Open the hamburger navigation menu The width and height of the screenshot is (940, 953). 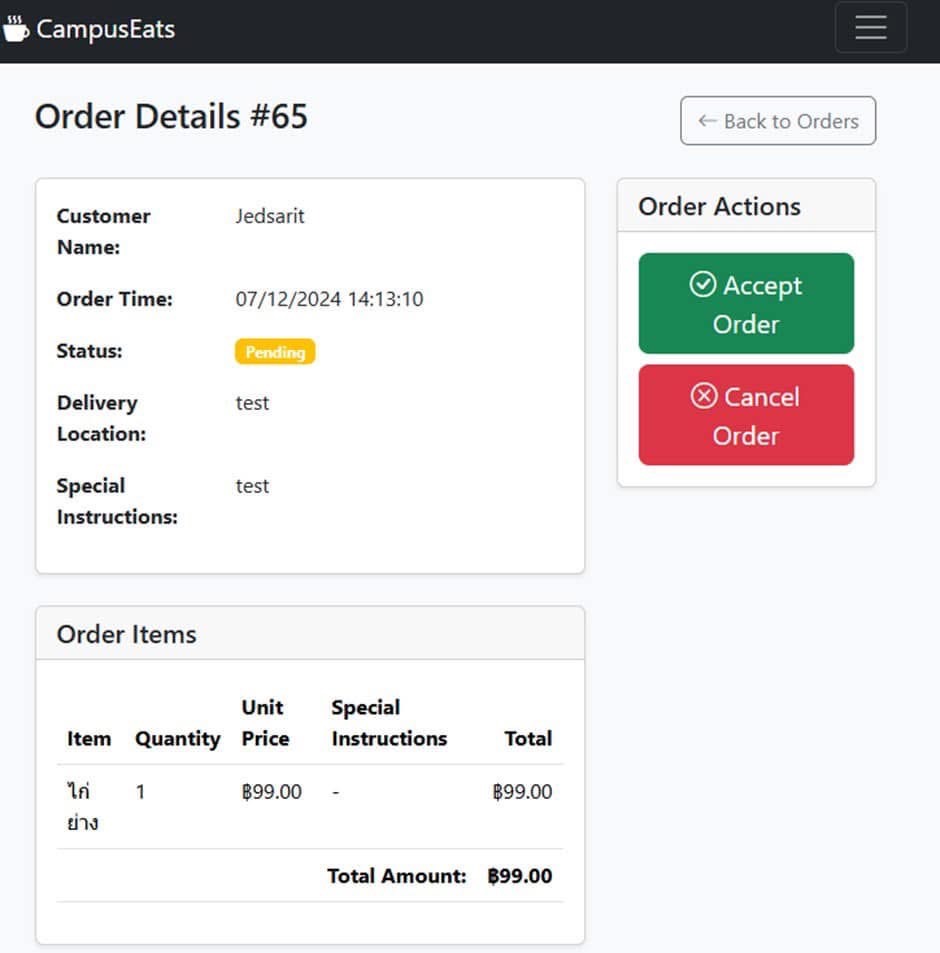pos(870,28)
